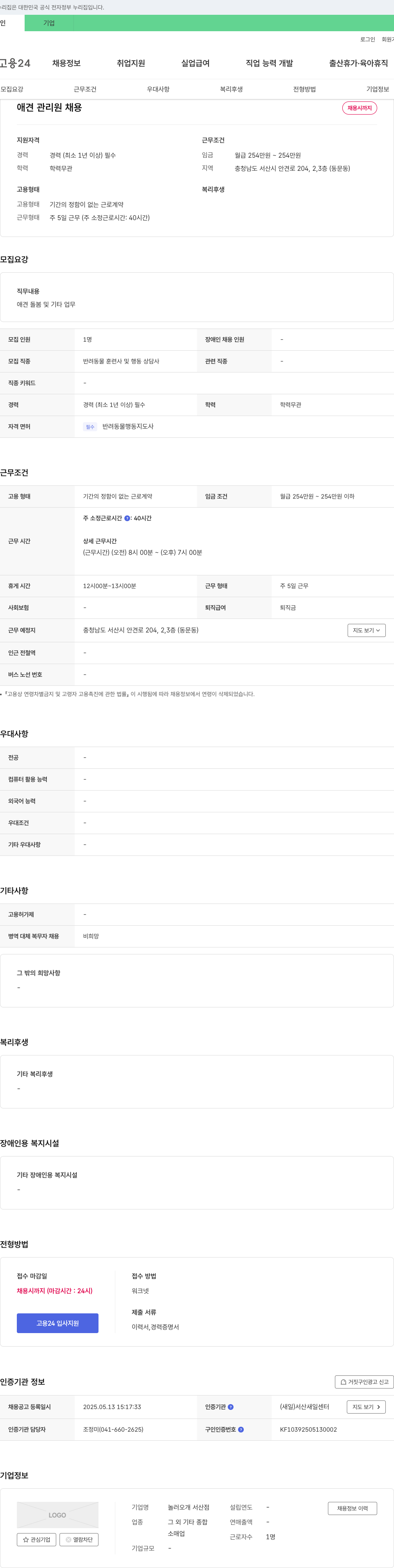Image resolution: width=394 pixels, height=1568 pixels.
Task: Click the 채용시까지 badge
Action: [360, 108]
